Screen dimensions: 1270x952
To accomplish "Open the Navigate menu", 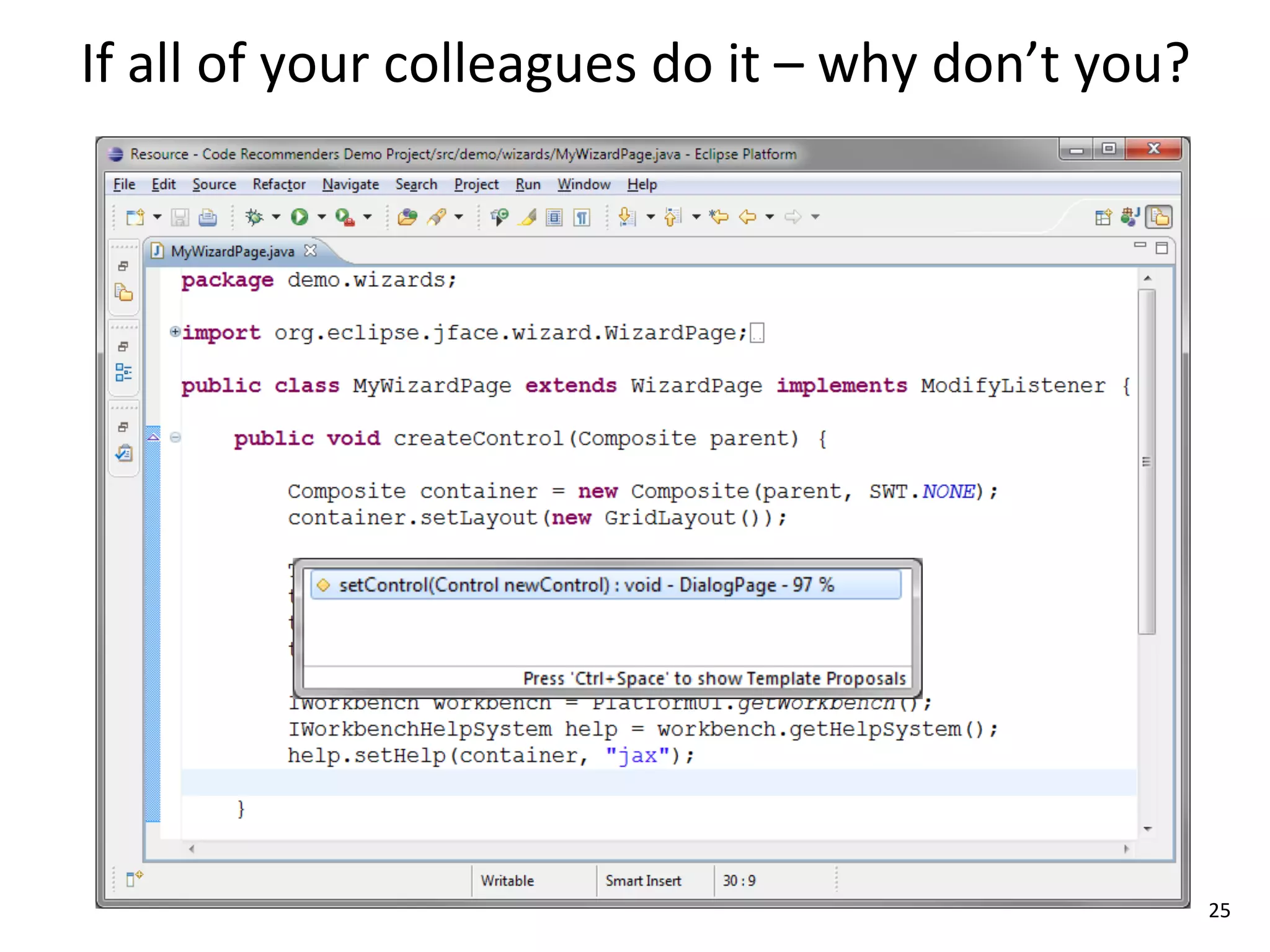I will click(350, 185).
